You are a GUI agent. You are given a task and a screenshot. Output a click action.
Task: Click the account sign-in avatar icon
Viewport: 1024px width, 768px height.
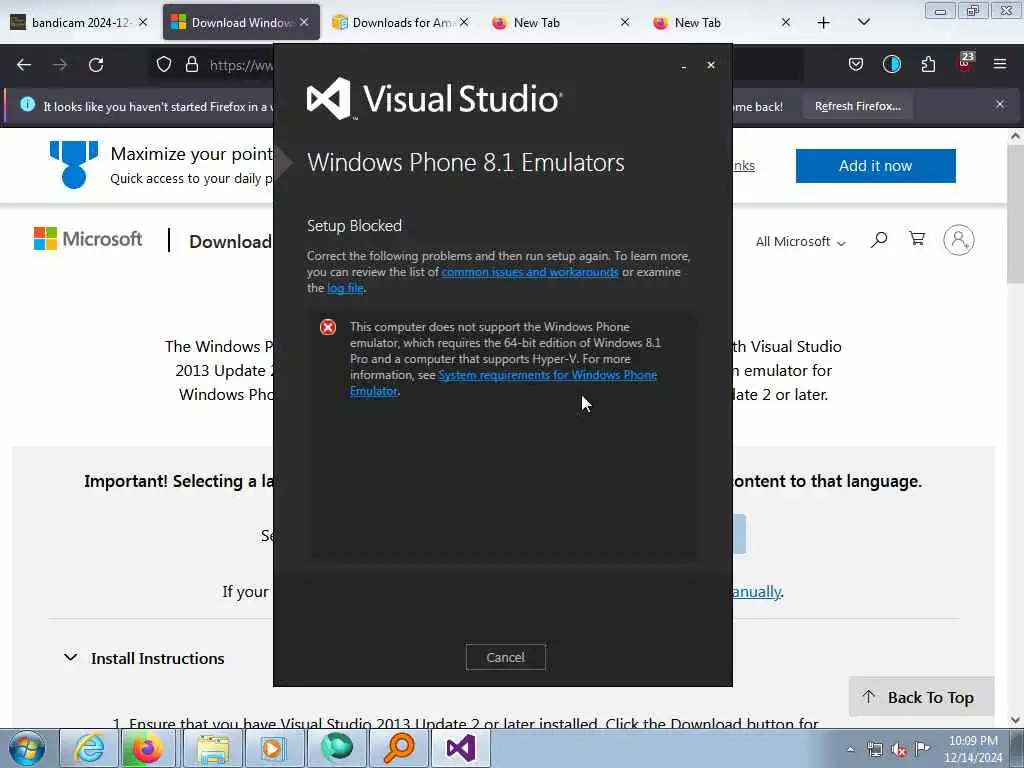click(x=959, y=240)
